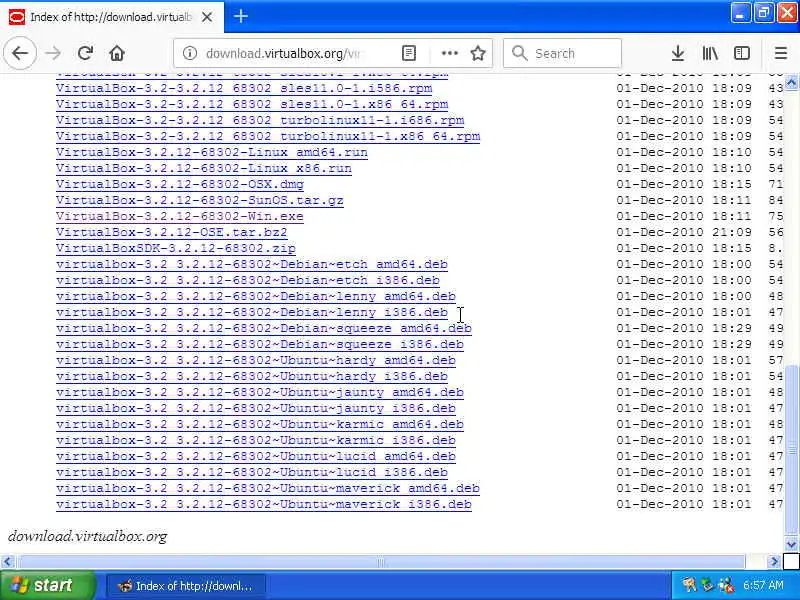Open the Debian~etch_amd64.deb link
This screenshot has height=600, width=800.
252,264
